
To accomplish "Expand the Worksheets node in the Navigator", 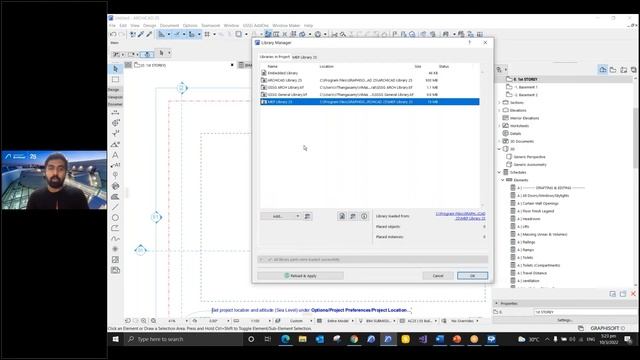I will point(499,126).
